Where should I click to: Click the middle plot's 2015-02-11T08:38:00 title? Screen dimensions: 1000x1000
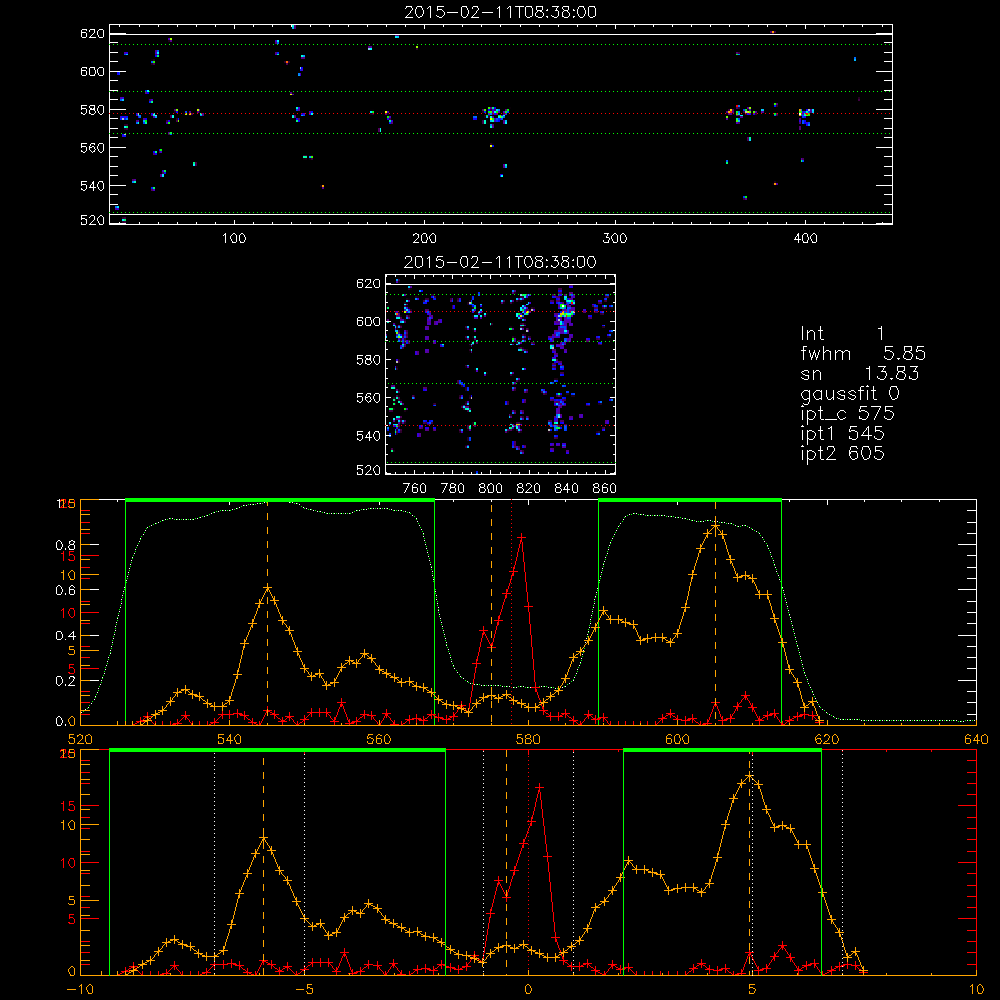pos(500,262)
